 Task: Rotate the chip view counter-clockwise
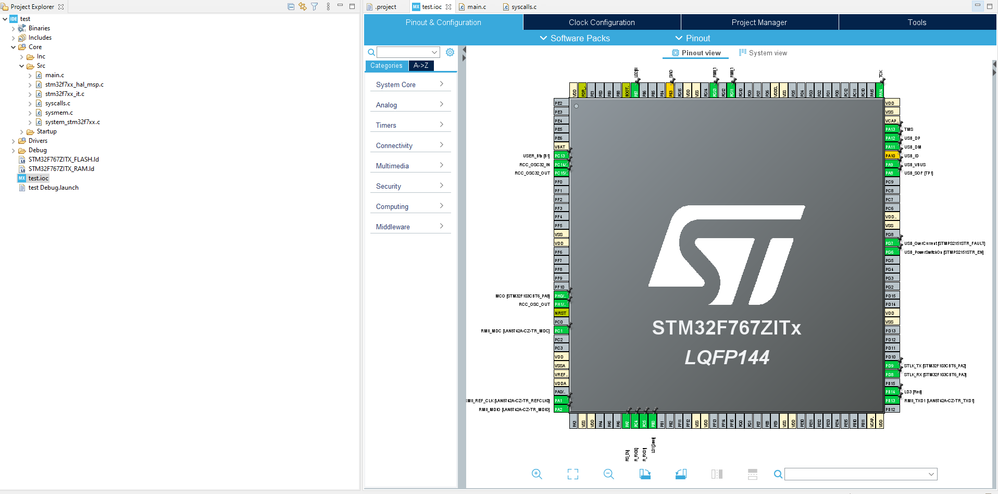pos(681,474)
